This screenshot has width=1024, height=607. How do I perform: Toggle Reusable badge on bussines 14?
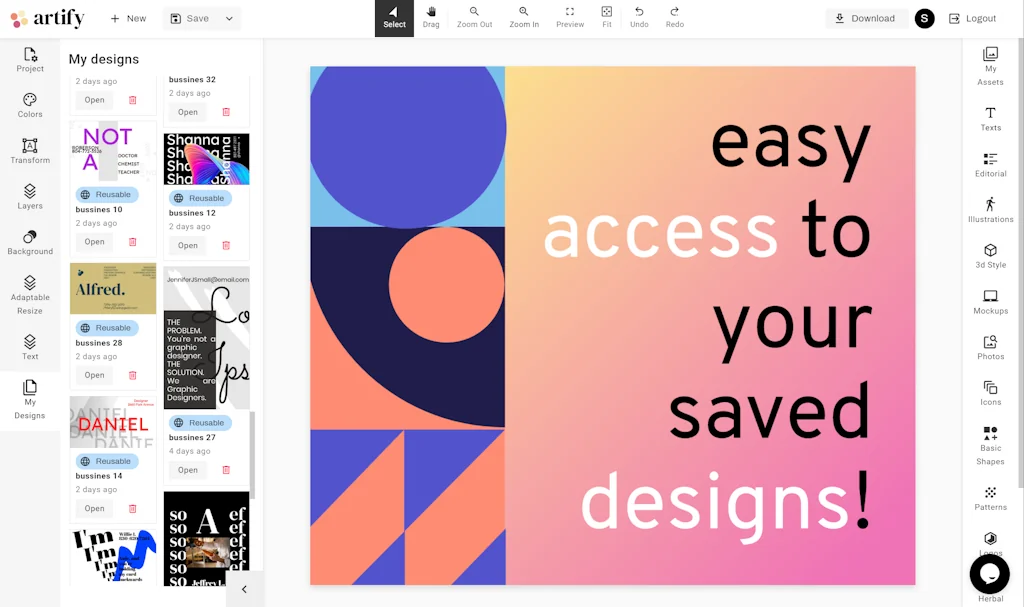tap(106, 462)
